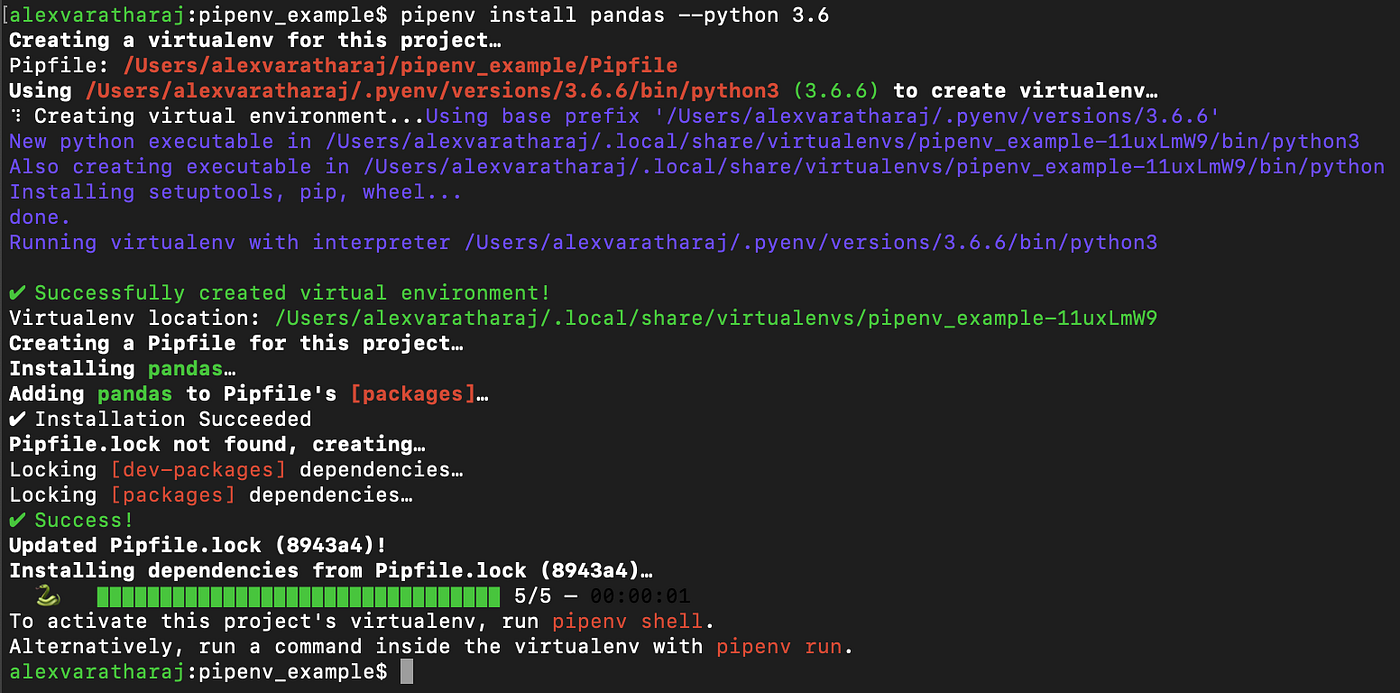Click the green checkmark before Successfully created message

point(17,292)
